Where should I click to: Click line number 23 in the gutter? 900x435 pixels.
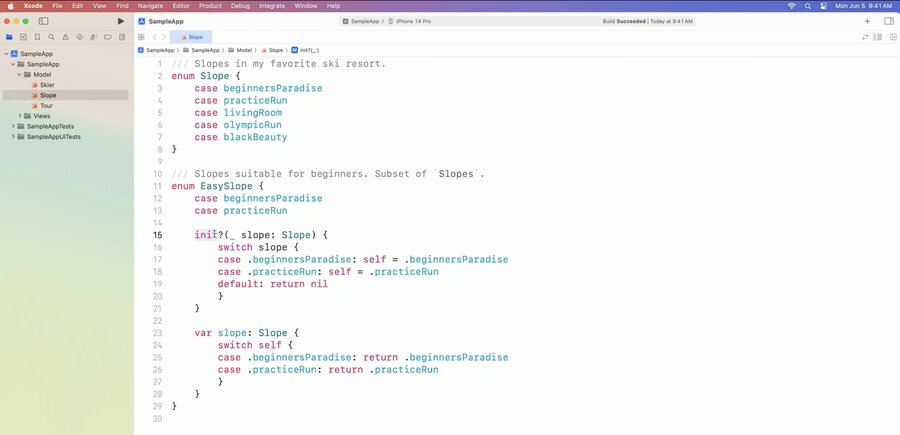pyautogui.click(x=157, y=333)
